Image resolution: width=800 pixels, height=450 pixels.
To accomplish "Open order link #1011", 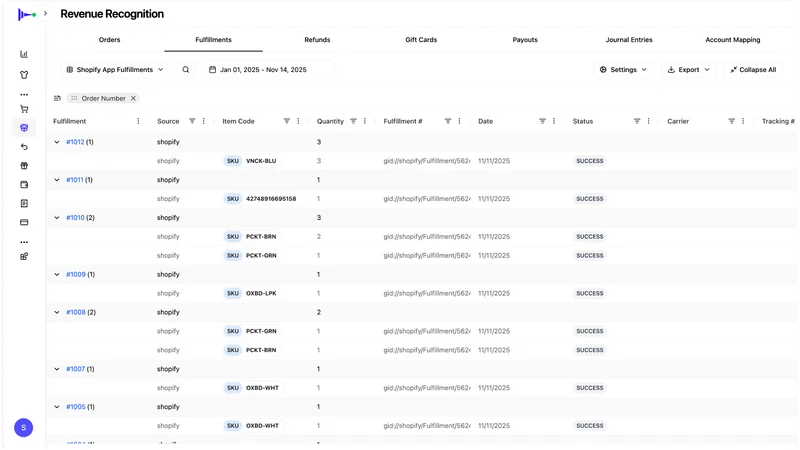I will (x=74, y=180).
